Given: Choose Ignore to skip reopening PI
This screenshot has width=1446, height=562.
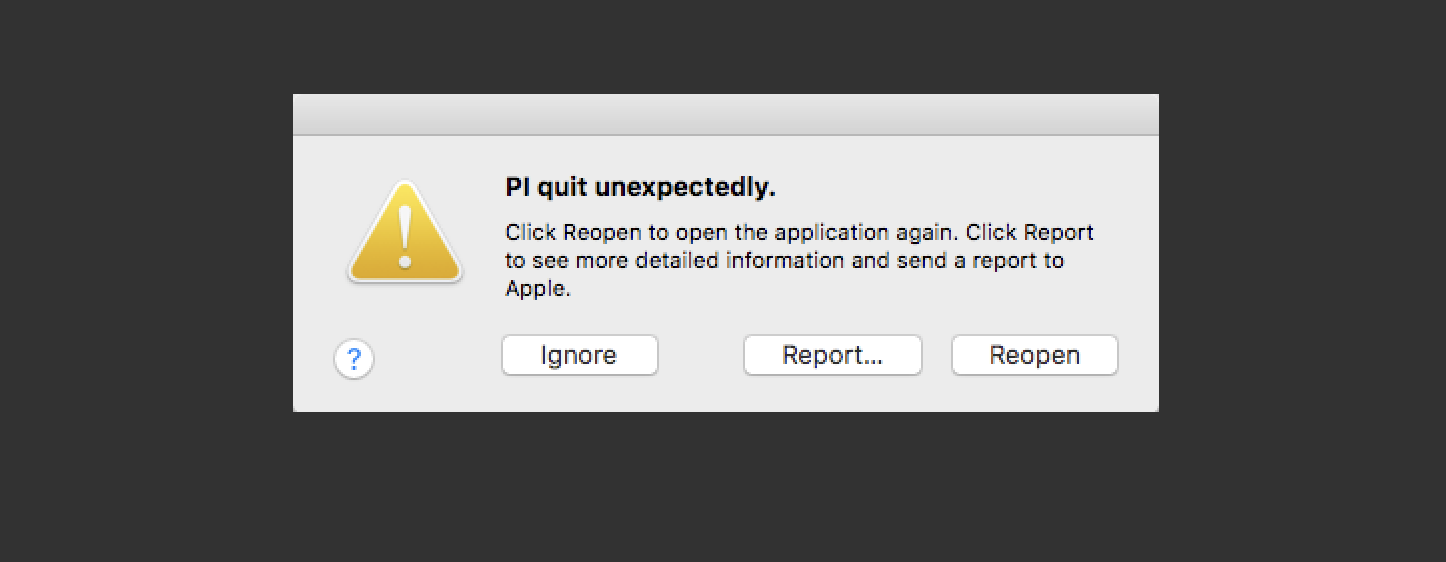Looking at the screenshot, I should tap(580, 355).
